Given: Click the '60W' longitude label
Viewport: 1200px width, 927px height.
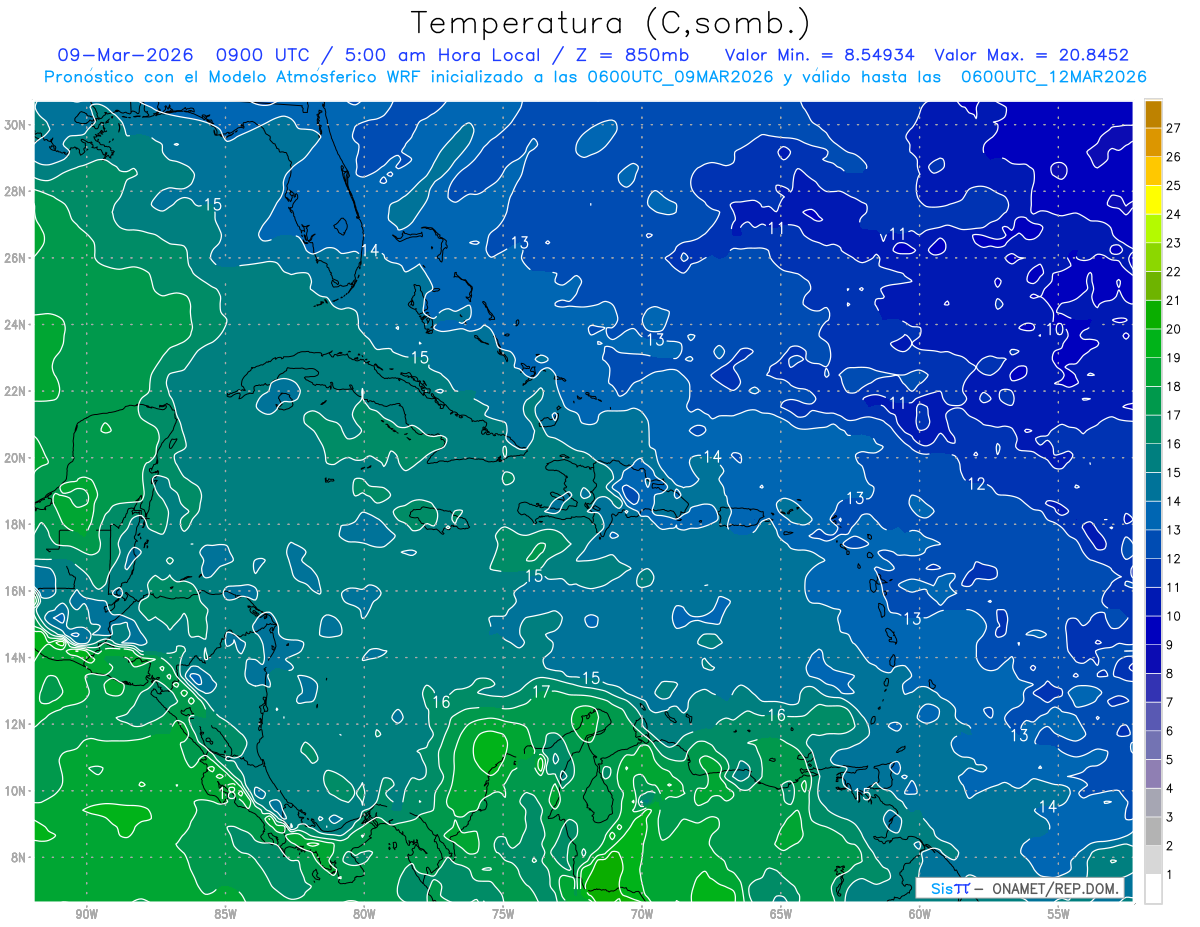Looking at the screenshot, I should (920, 913).
